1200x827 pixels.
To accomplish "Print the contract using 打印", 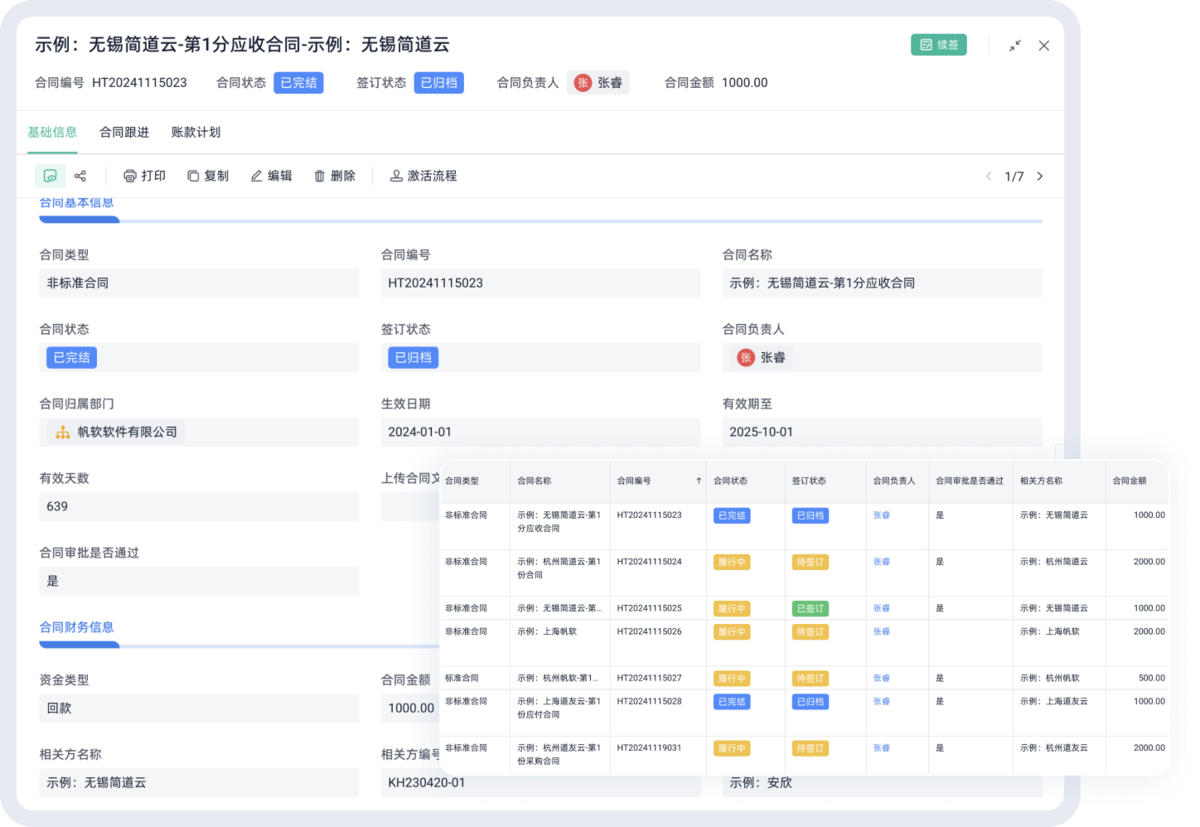I will click(x=144, y=176).
